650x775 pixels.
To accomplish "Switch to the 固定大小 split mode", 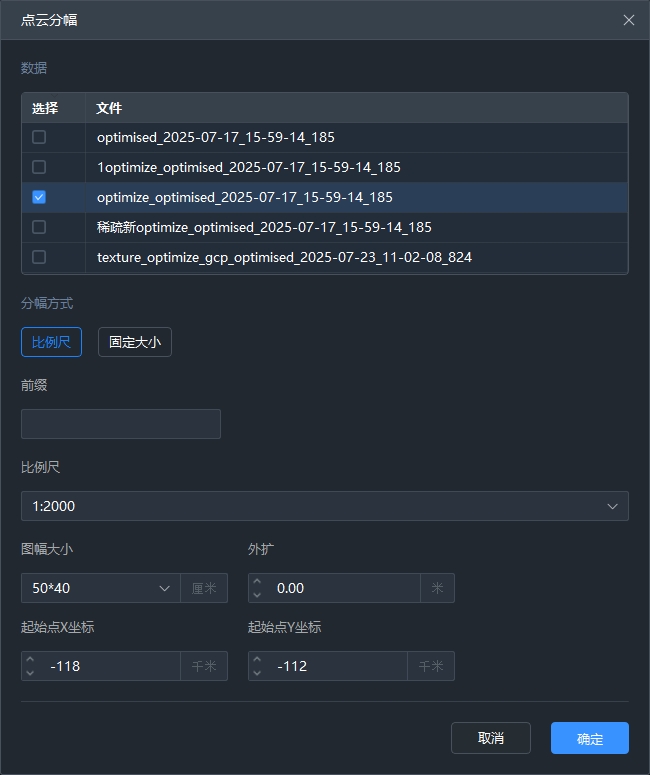I will point(135,342).
